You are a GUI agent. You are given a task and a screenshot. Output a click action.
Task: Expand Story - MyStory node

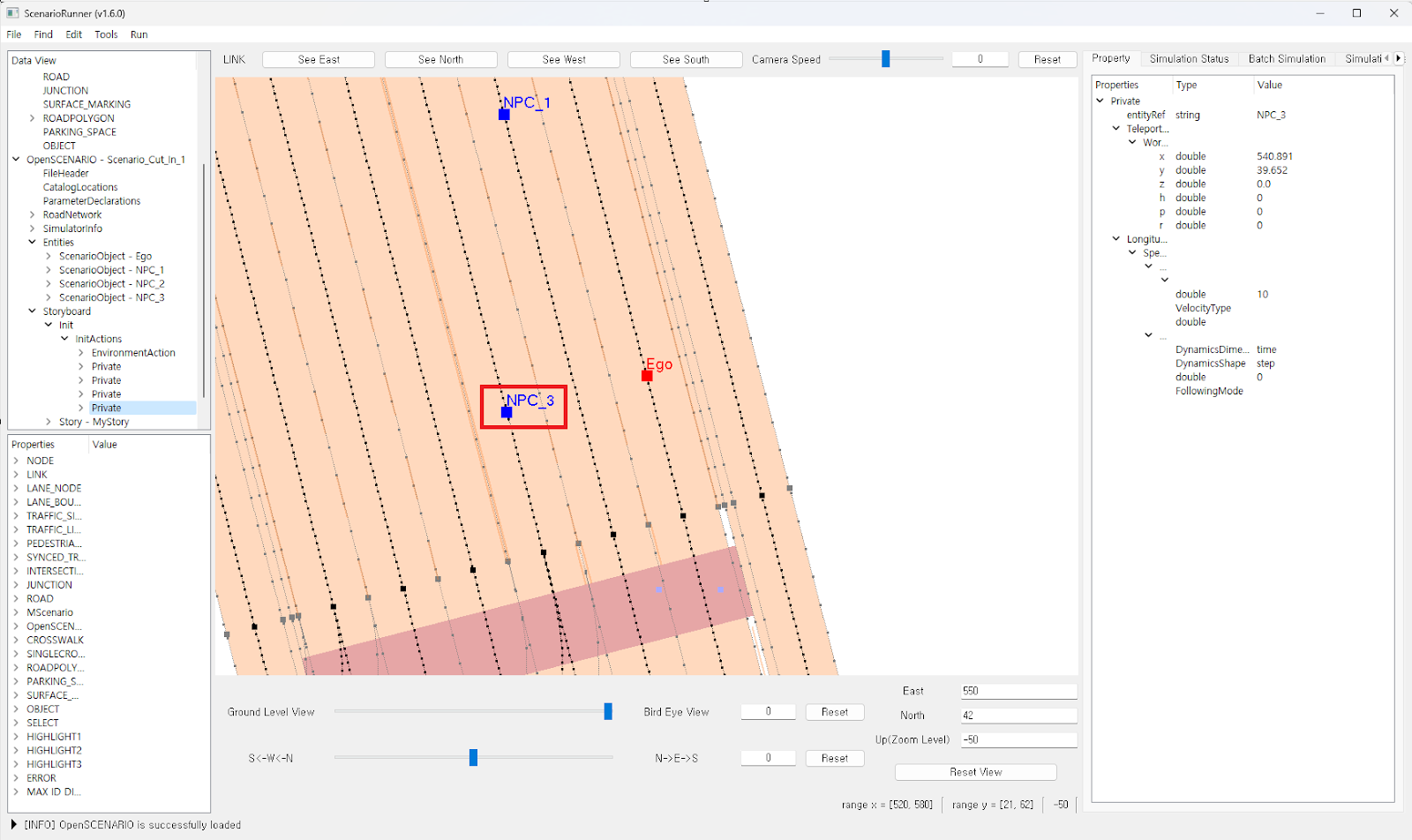(49, 422)
